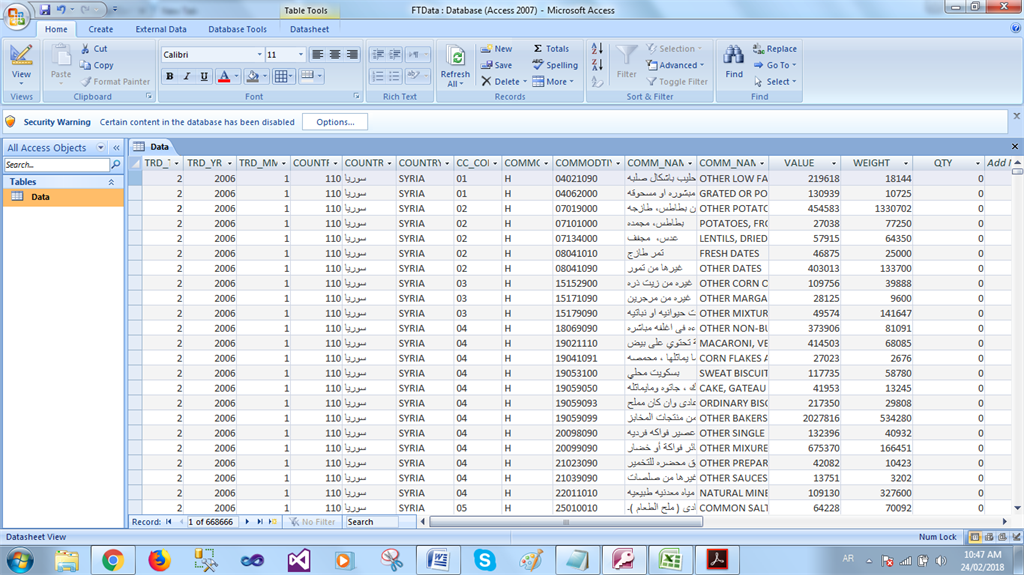The width and height of the screenshot is (1024, 575).
Task: Click the font color button
Action: 224,76
